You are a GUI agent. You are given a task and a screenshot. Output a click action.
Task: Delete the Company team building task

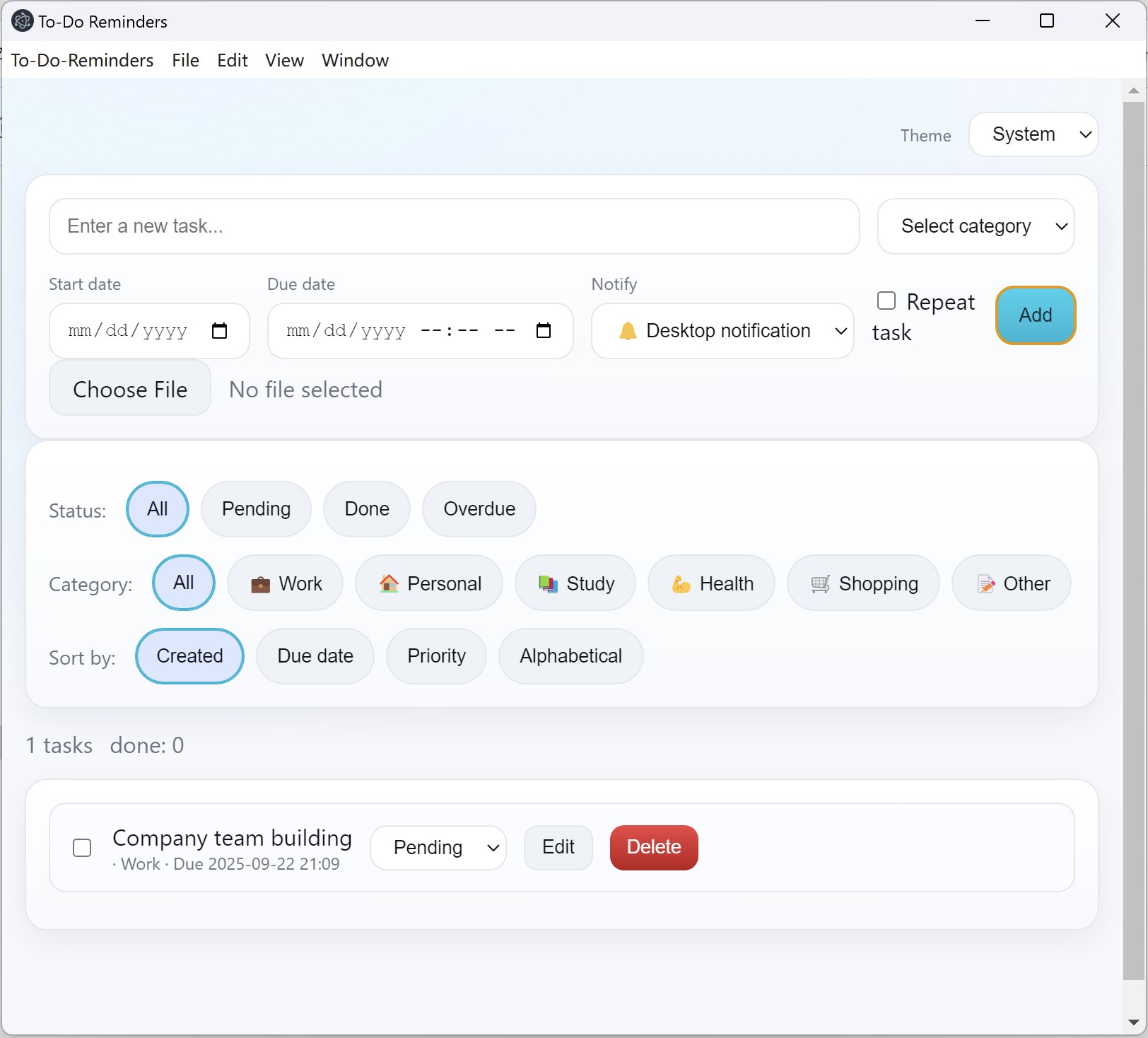653,848
